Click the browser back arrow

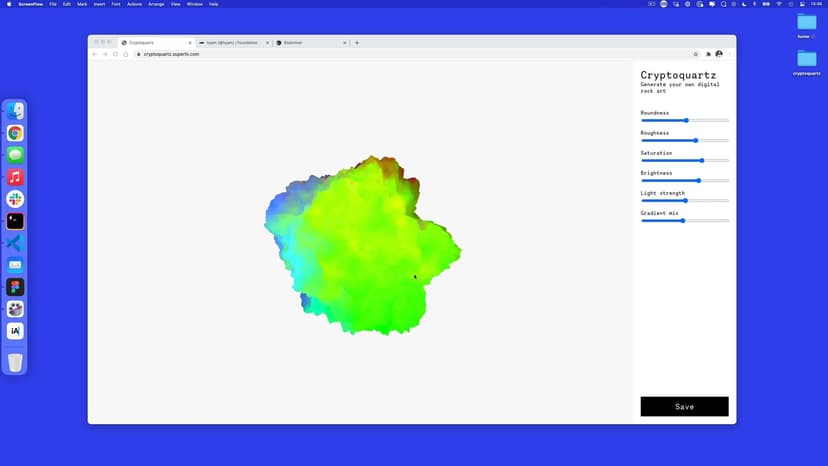coord(94,54)
